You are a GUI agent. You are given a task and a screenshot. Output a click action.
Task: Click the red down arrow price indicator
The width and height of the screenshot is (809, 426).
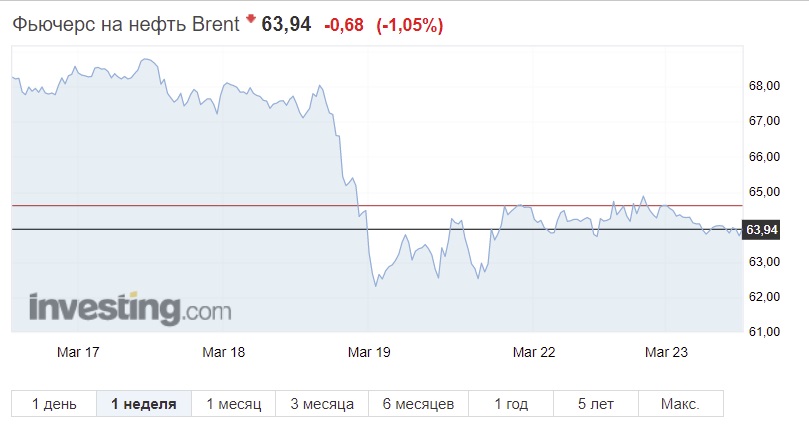tap(251, 19)
